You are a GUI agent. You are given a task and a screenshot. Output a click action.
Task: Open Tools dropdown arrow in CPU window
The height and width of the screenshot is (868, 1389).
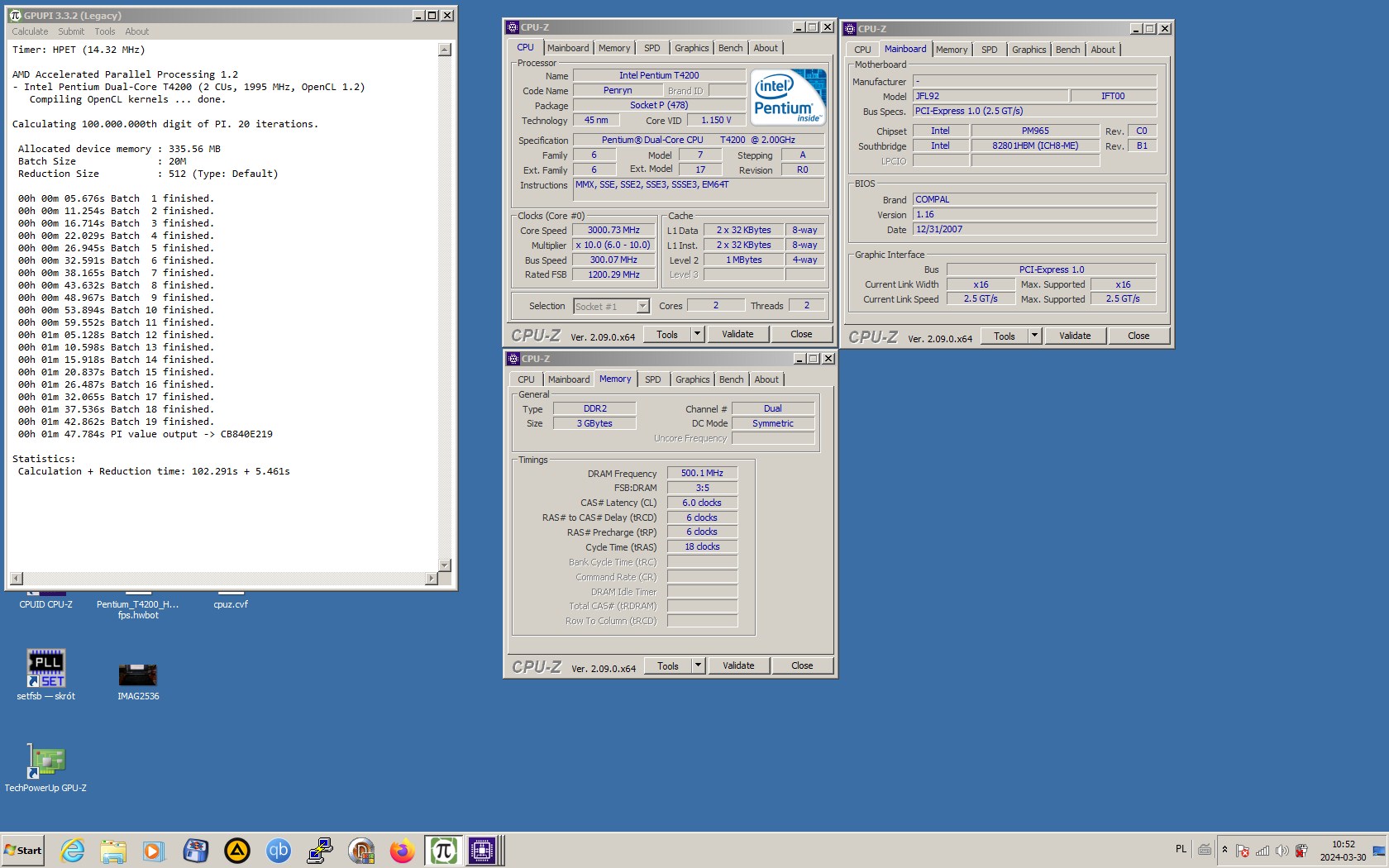[x=697, y=334]
